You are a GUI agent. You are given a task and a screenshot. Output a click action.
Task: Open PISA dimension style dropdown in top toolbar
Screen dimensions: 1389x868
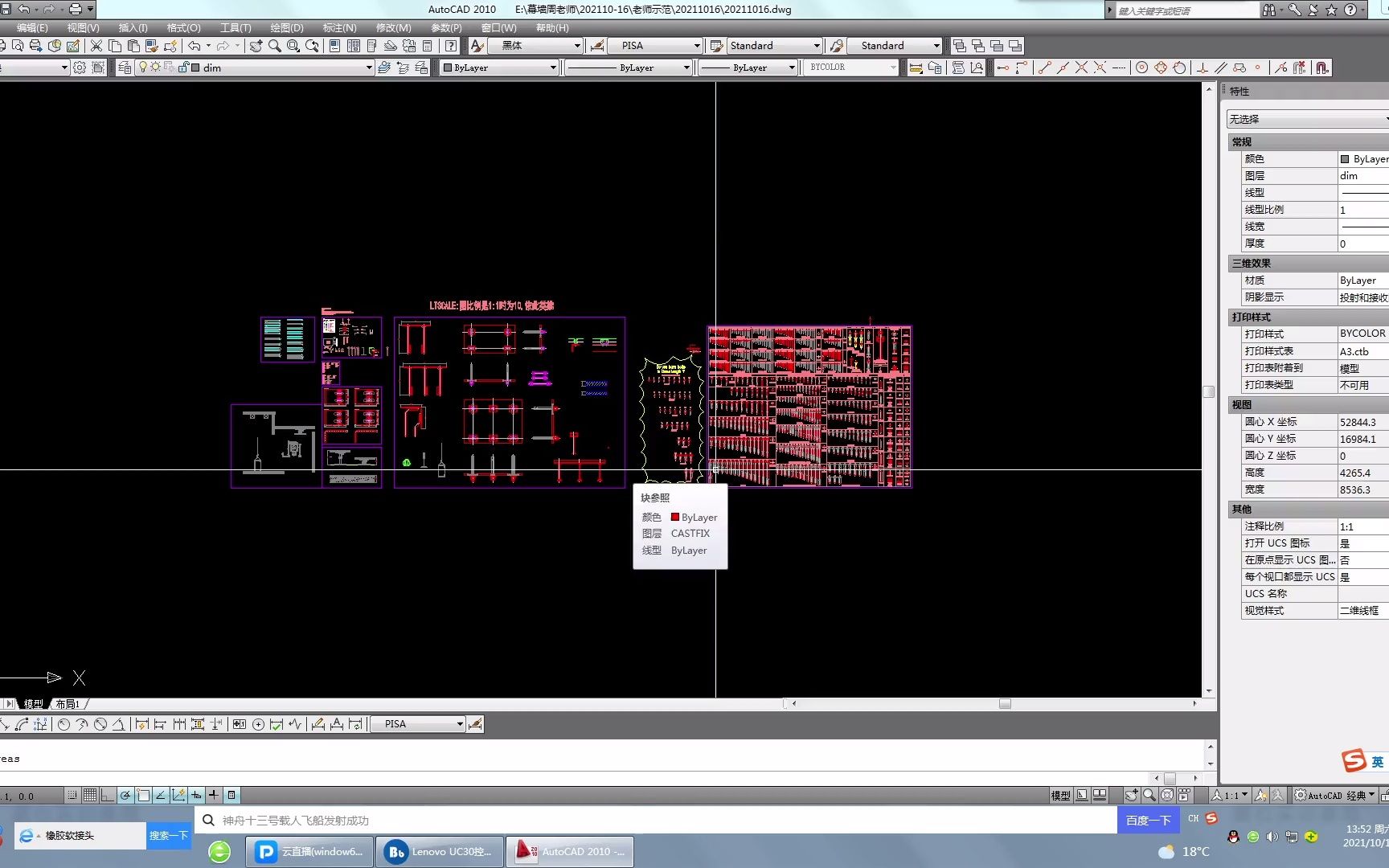tap(655, 46)
